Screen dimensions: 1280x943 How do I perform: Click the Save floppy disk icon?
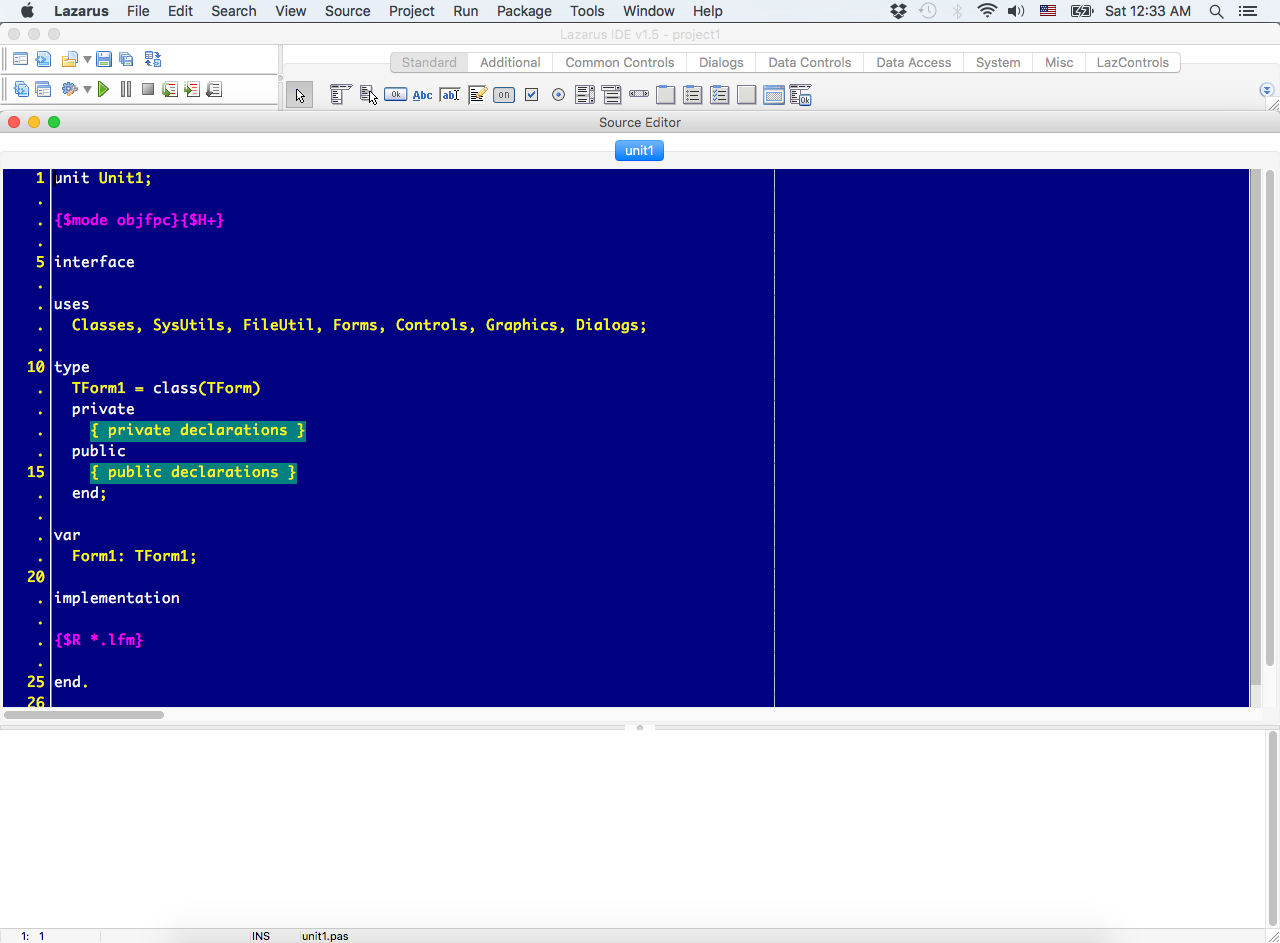pos(104,60)
